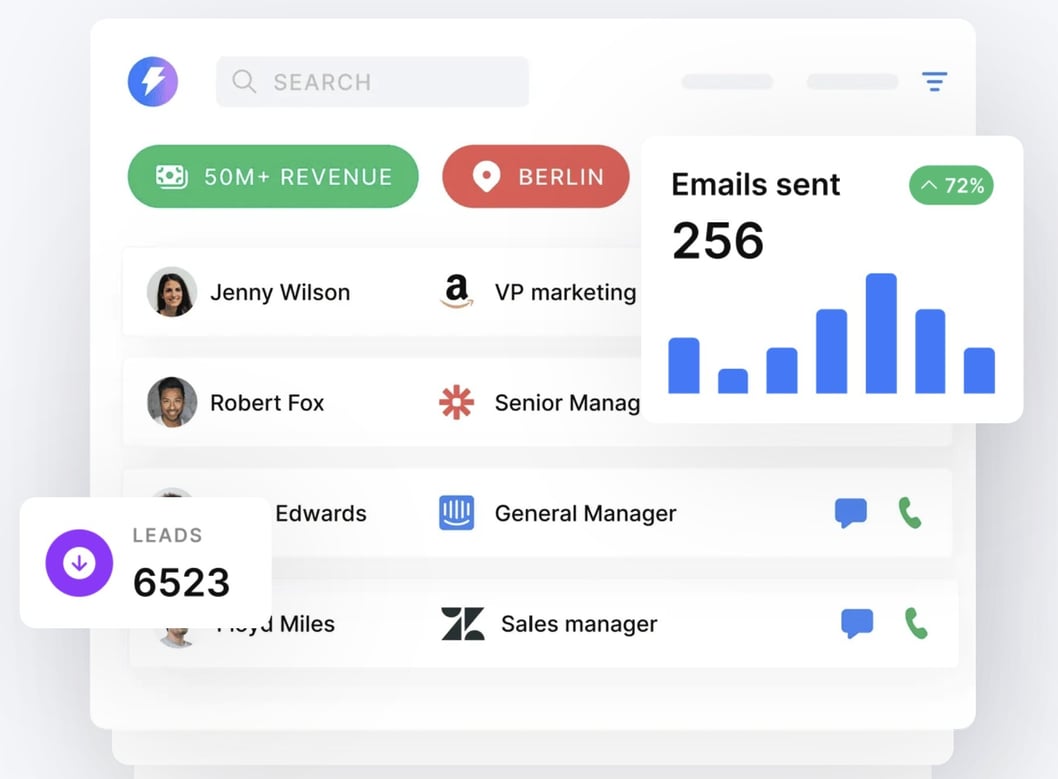
Task: Click the location pin icon in Berlin pill
Action: (486, 177)
